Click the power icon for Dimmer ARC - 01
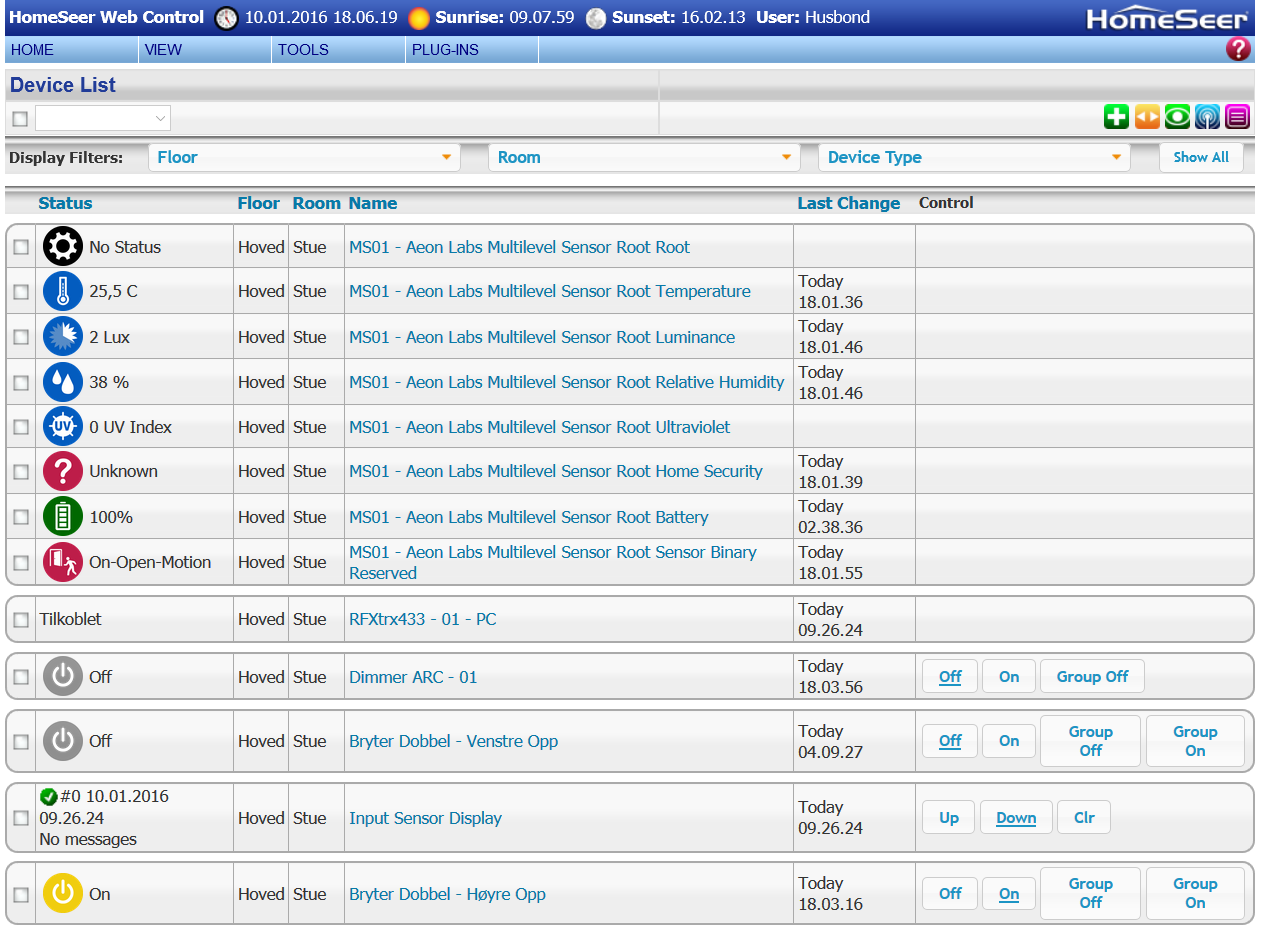The image size is (1267, 931). tap(63, 677)
